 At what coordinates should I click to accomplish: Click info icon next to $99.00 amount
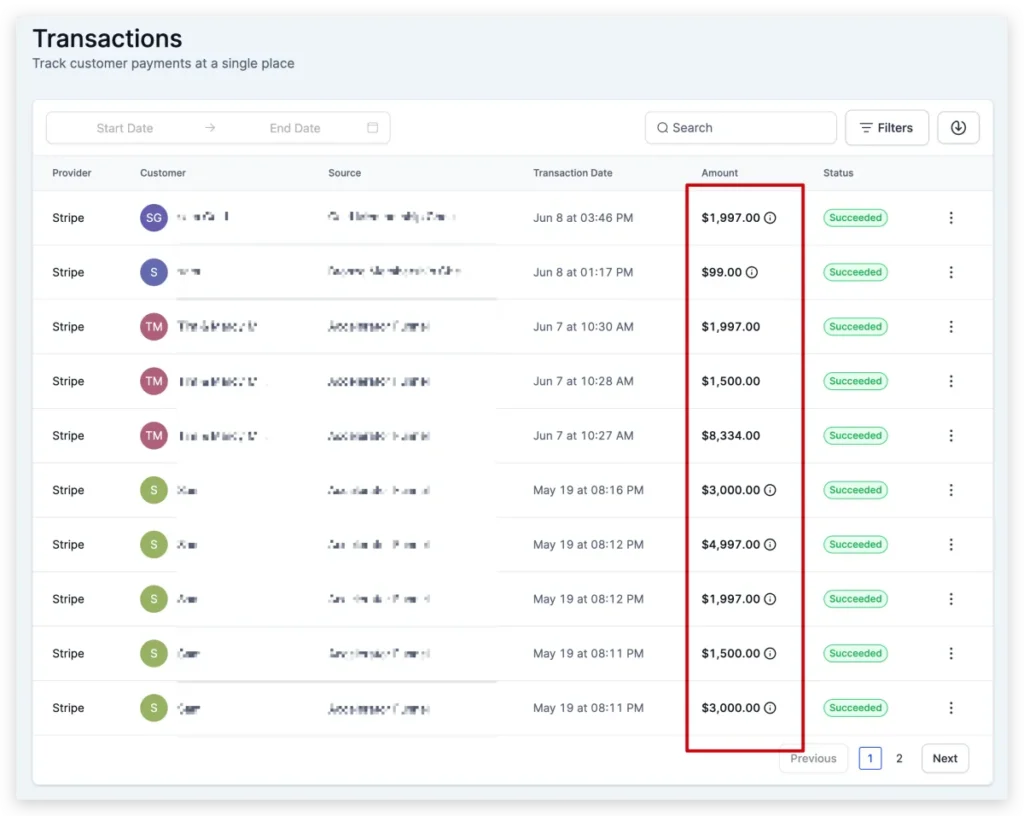tap(752, 272)
